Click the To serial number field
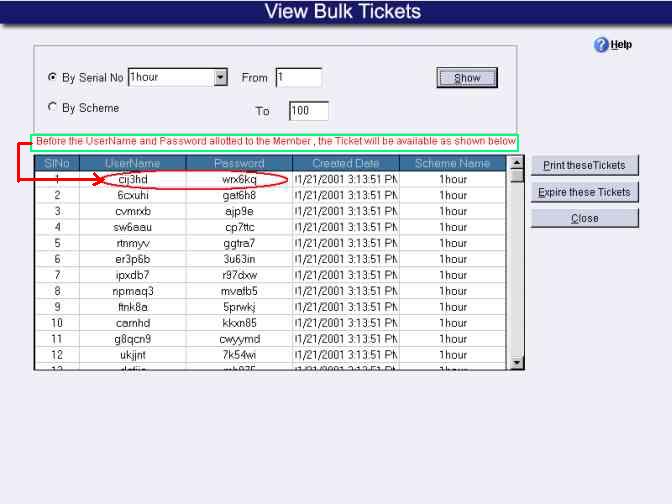672x504 pixels. (308, 111)
